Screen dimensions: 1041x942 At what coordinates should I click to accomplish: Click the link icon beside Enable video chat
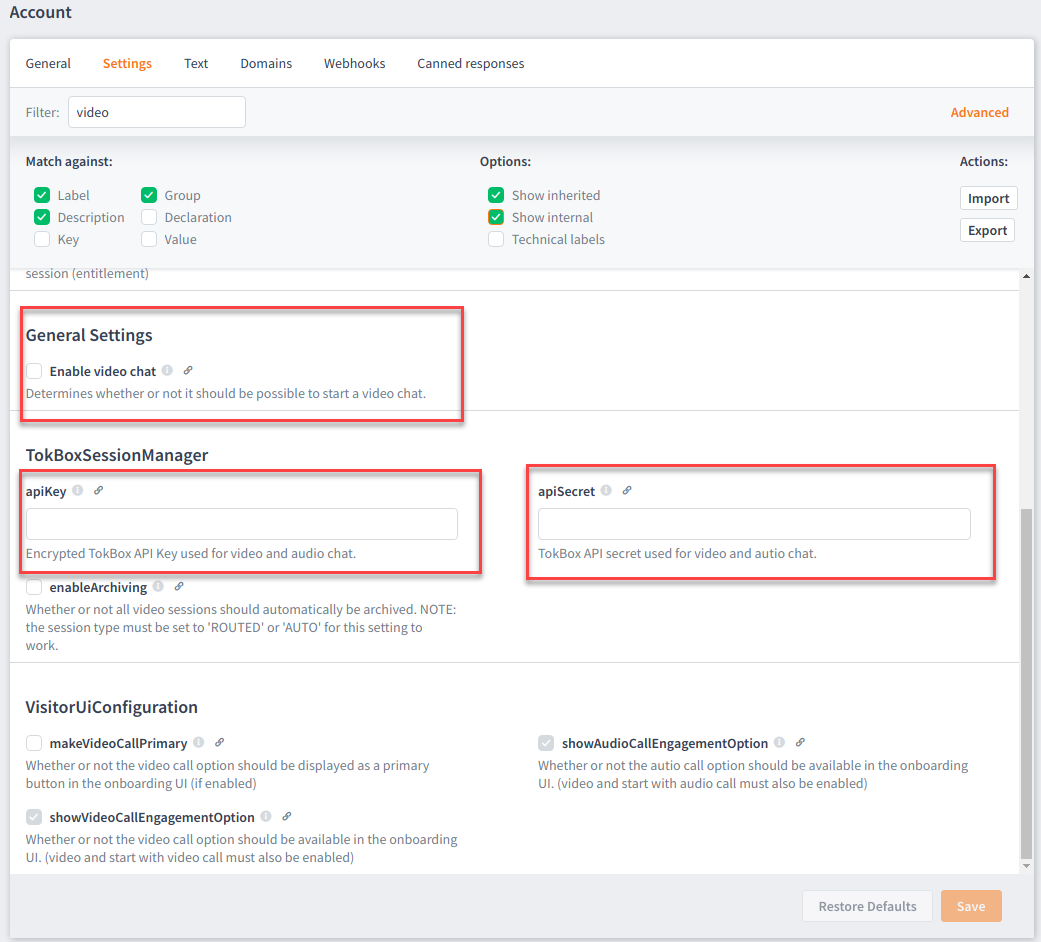(188, 371)
